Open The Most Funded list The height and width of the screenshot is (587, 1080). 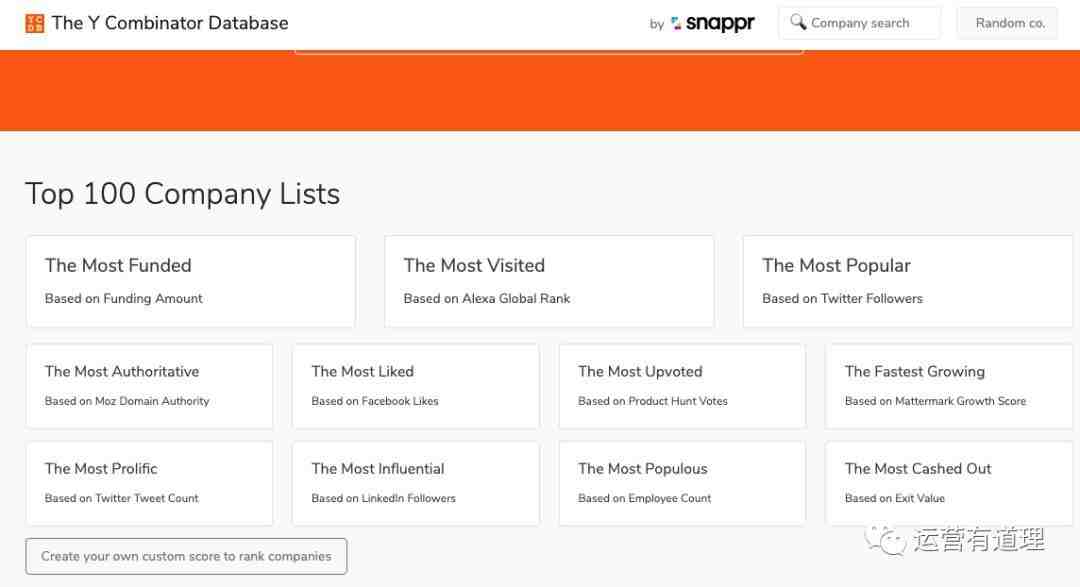pyautogui.click(x=190, y=281)
